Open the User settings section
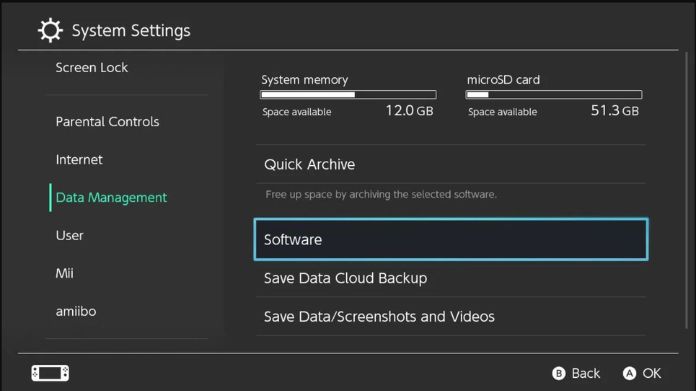Viewport: 696px width, 391px height. click(69, 236)
